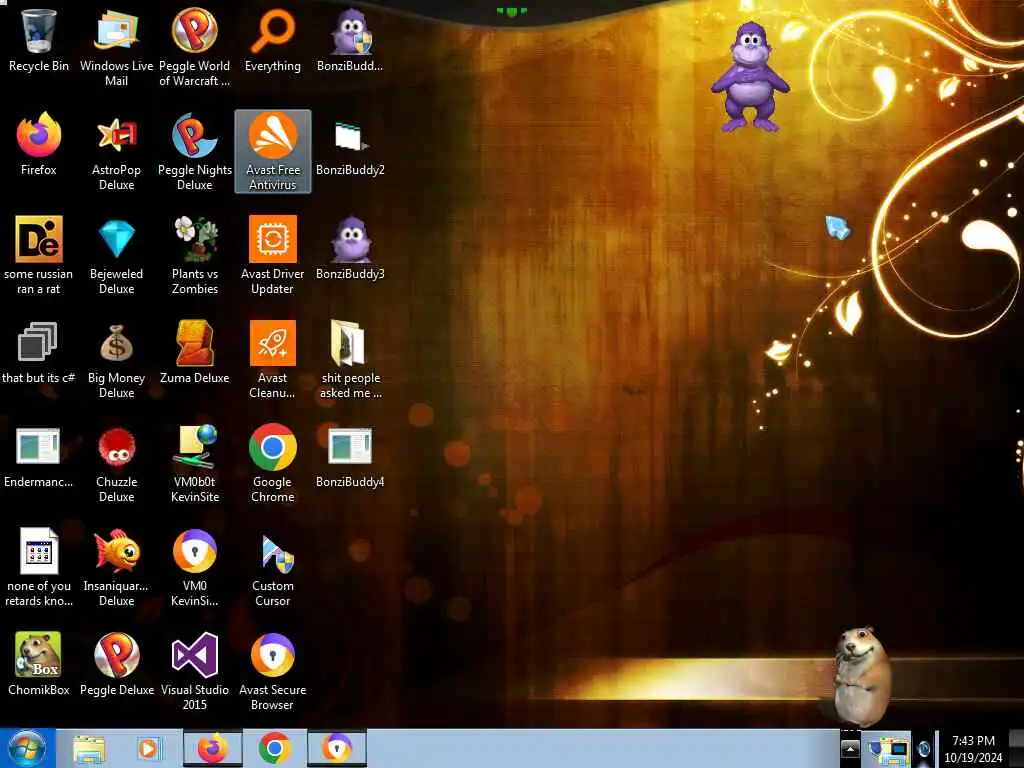Switch to Firefox in the taskbar
1024x768 pixels.
click(x=213, y=748)
